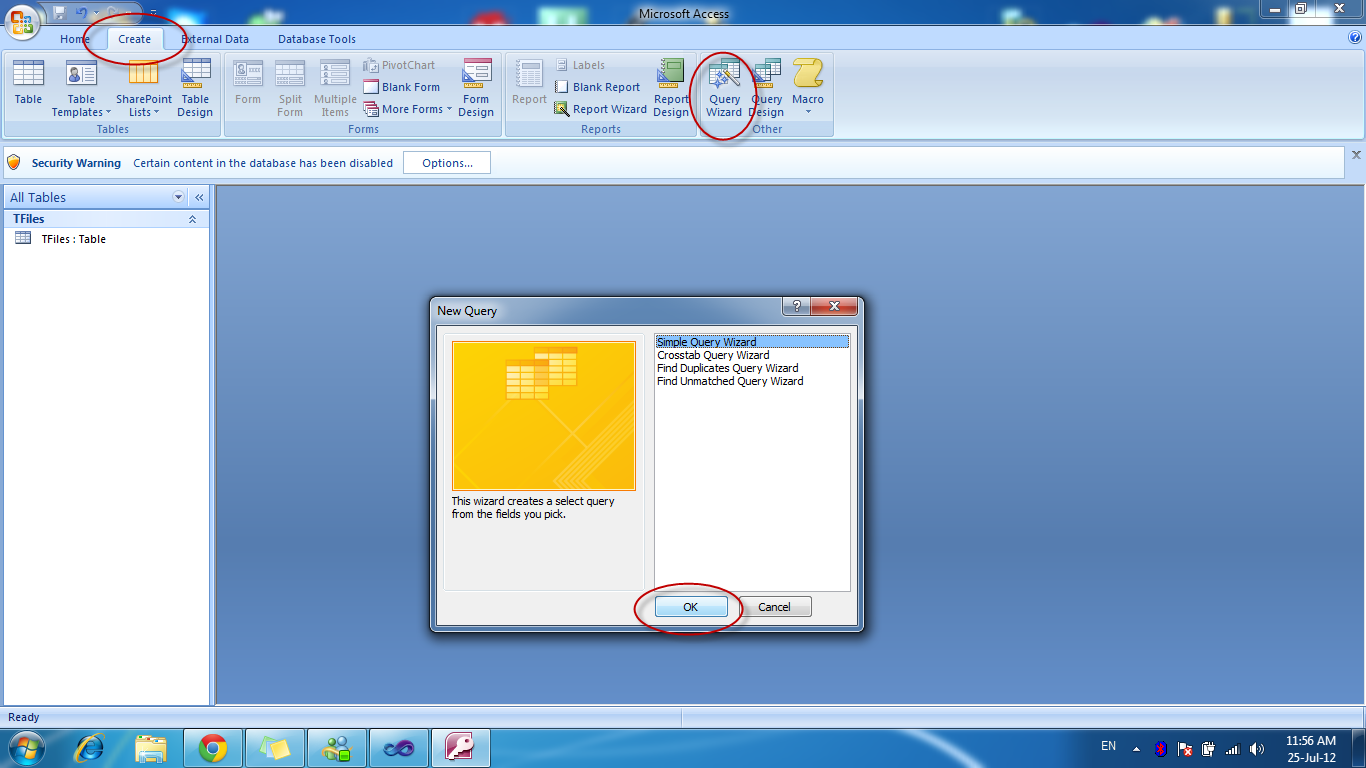Click the Office Button logo
This screenshot has width=1366, height=768.
[x=22, y=22]
